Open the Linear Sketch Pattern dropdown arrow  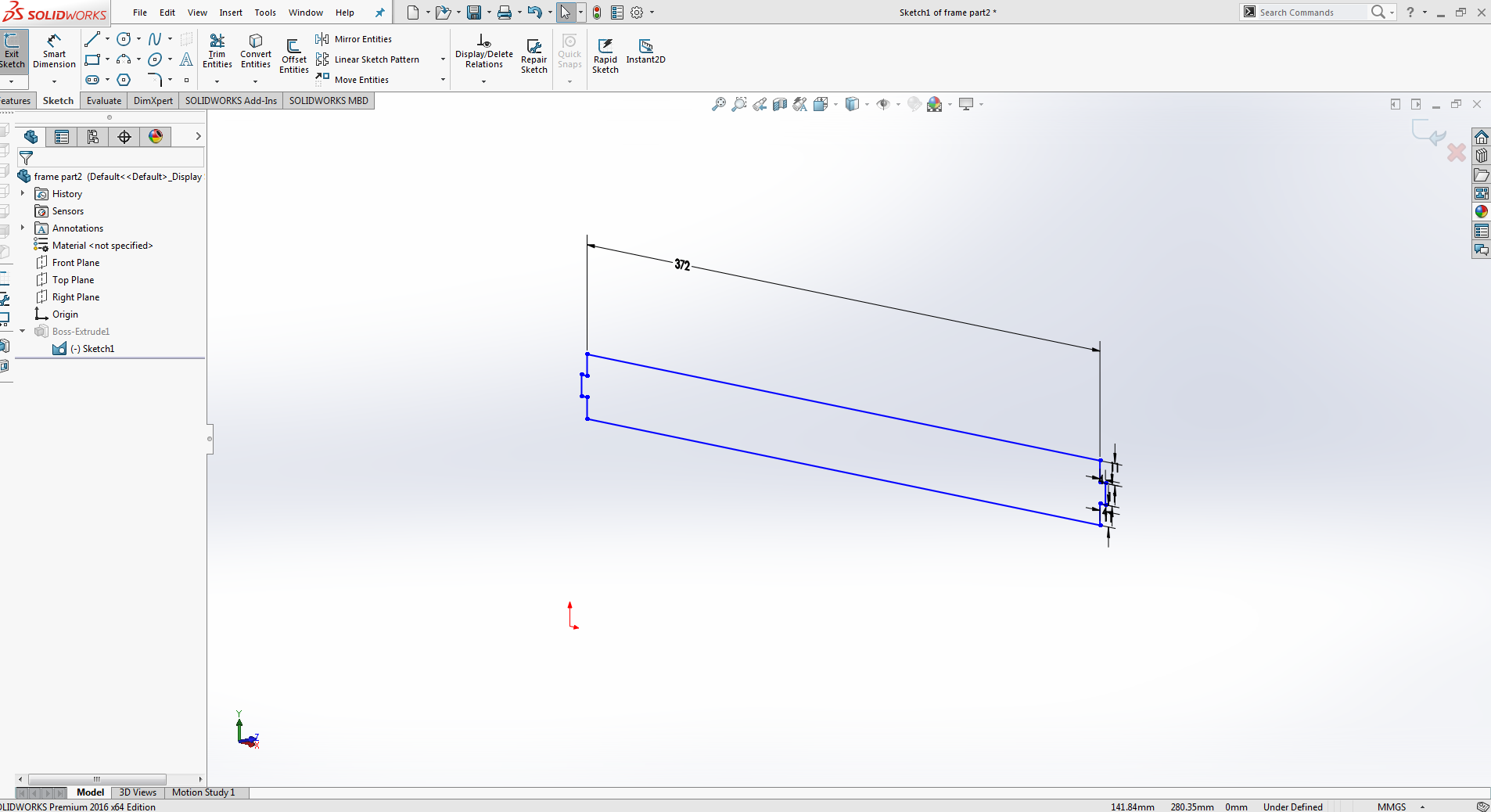coord(443,59)
